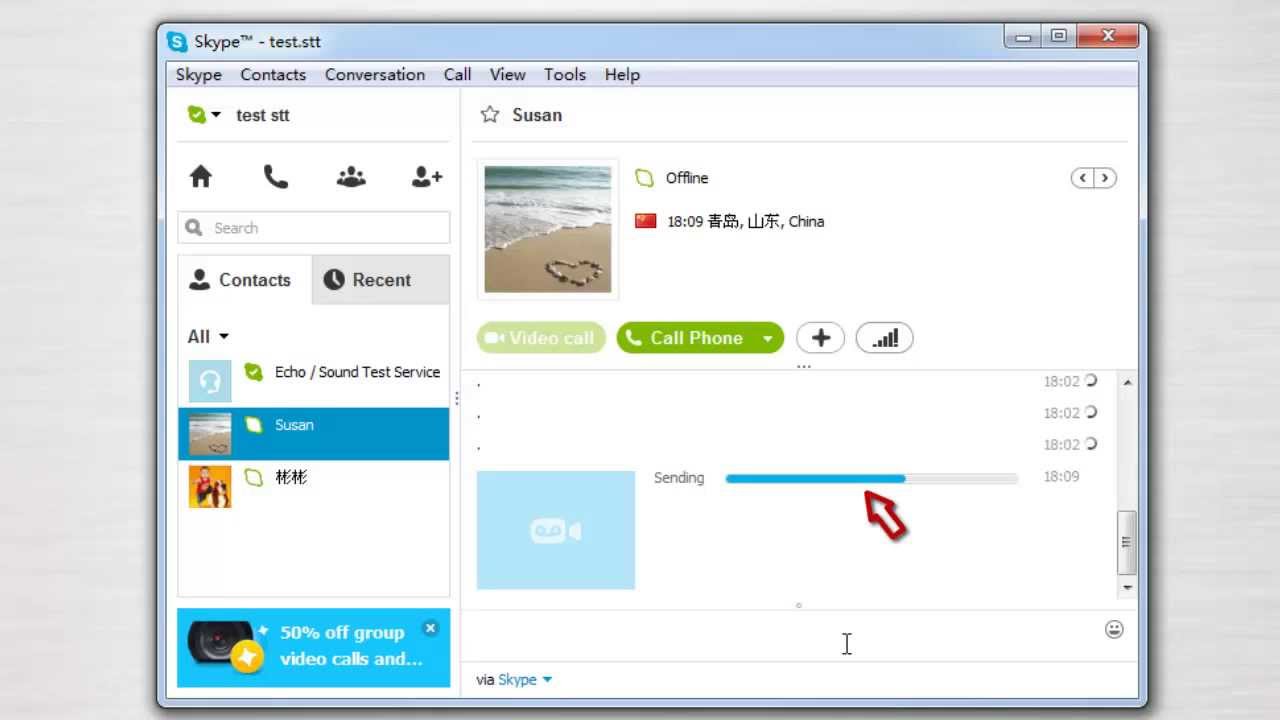Click the chat scrollbar up arrow
Screen dimensions: 1280x720
click(1128, 382)
